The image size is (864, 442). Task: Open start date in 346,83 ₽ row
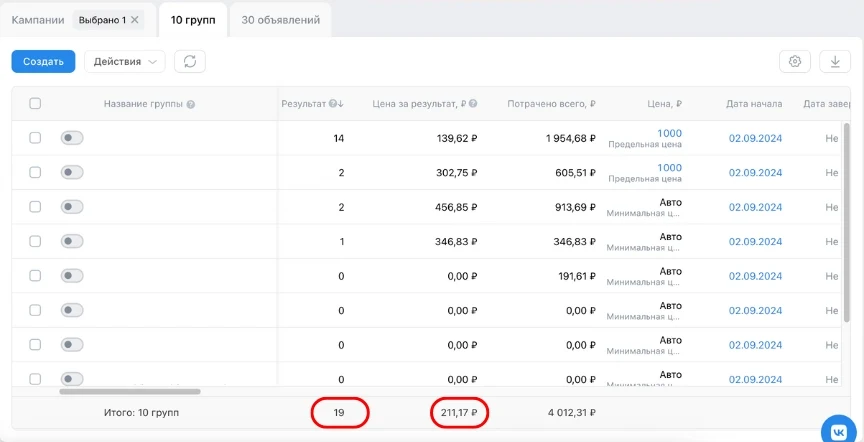point(755,241)
